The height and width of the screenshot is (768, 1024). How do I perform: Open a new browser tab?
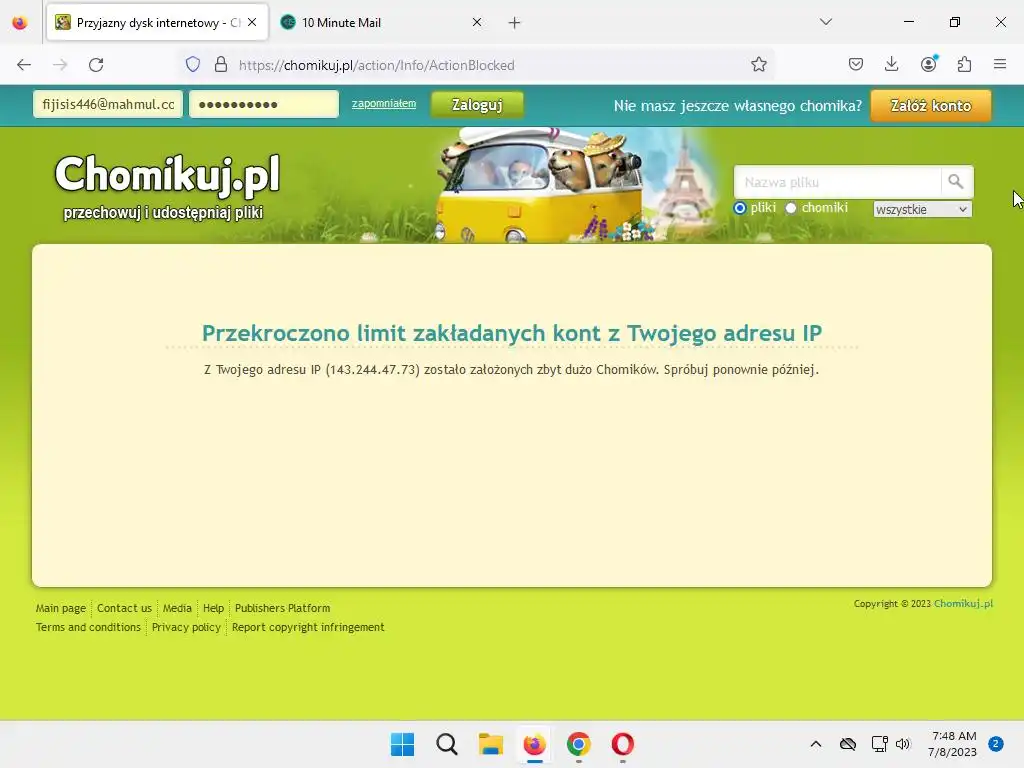pyautogui.click(x=515, y=23)
